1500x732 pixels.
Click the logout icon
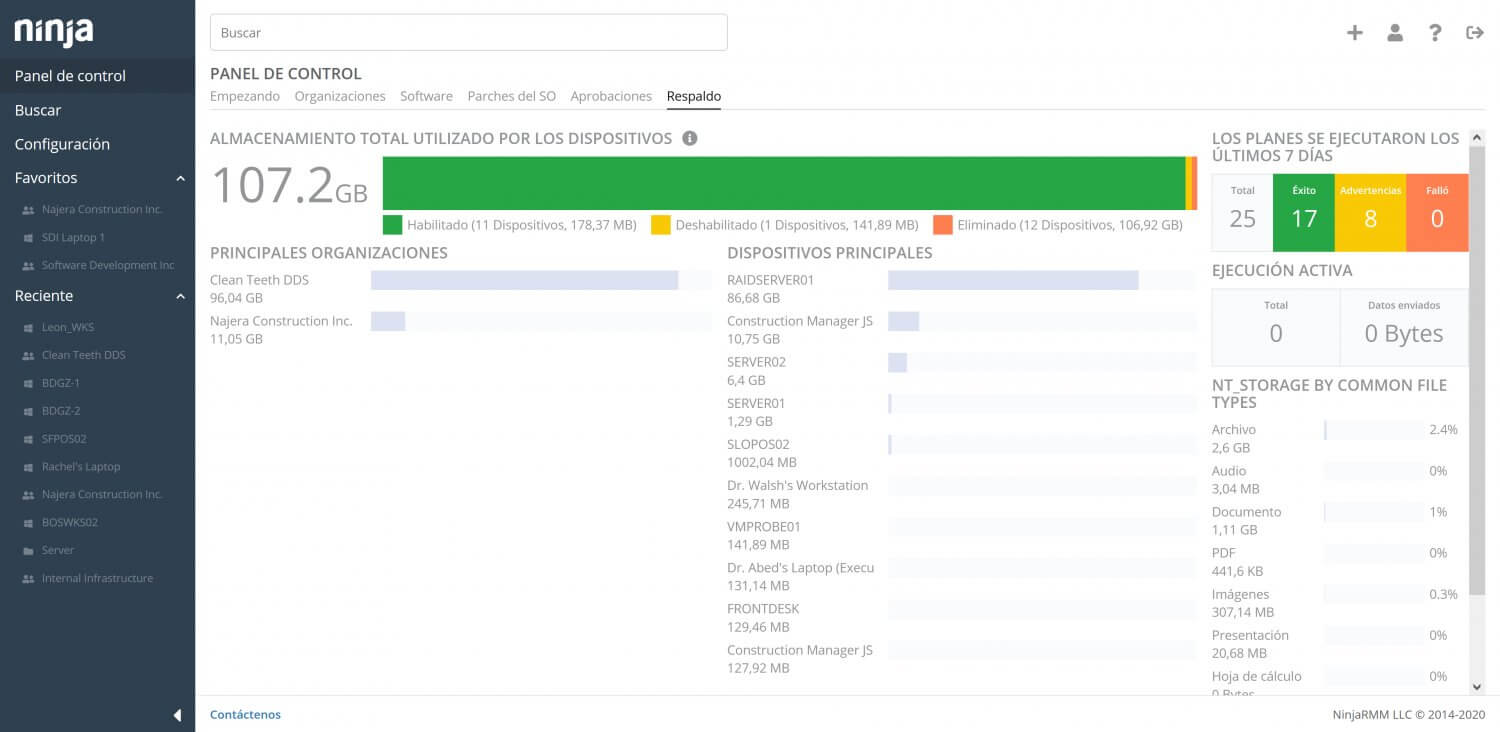(x=1474, y=33)
